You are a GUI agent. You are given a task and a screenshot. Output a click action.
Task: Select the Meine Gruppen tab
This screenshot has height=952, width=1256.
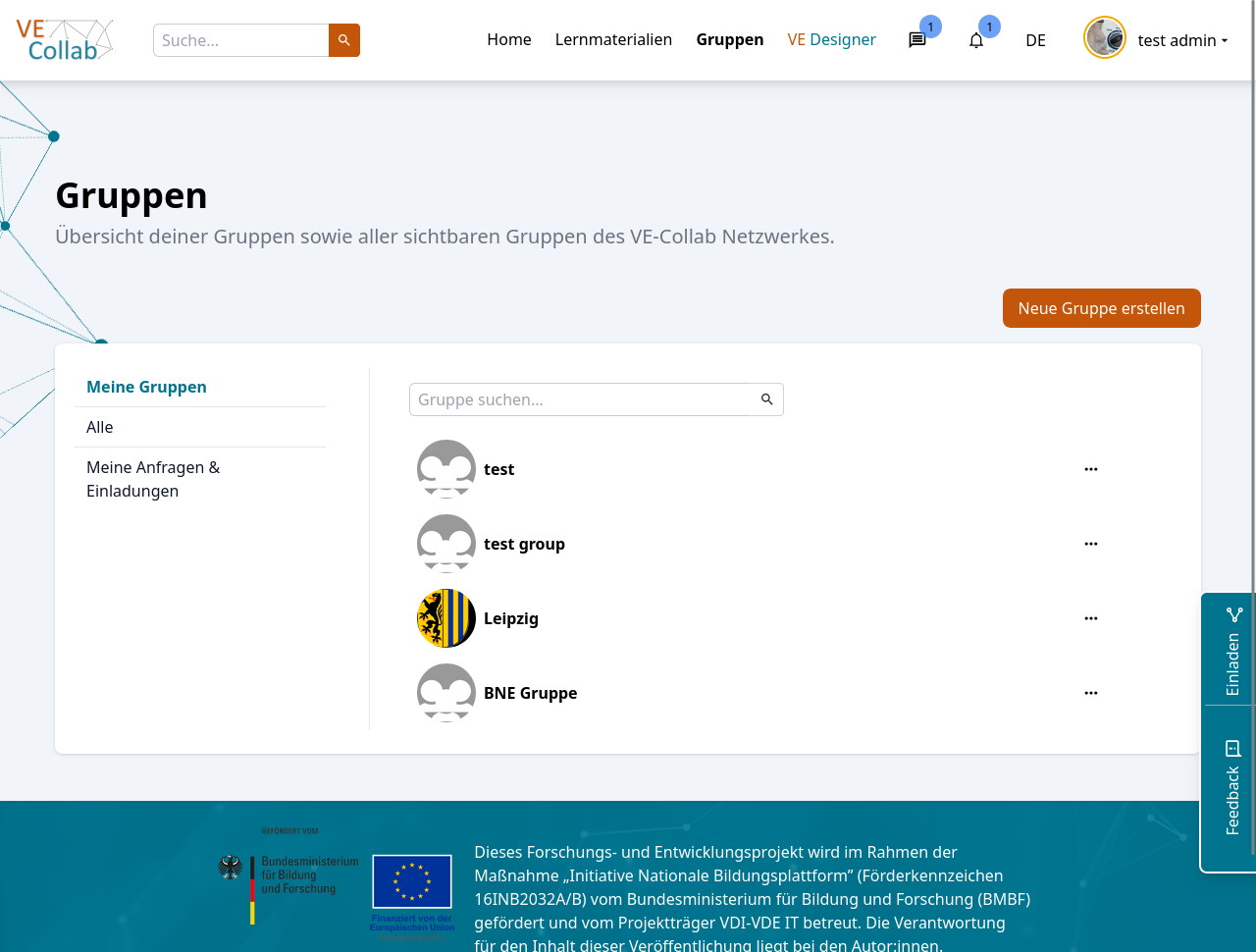coord(200,387)
